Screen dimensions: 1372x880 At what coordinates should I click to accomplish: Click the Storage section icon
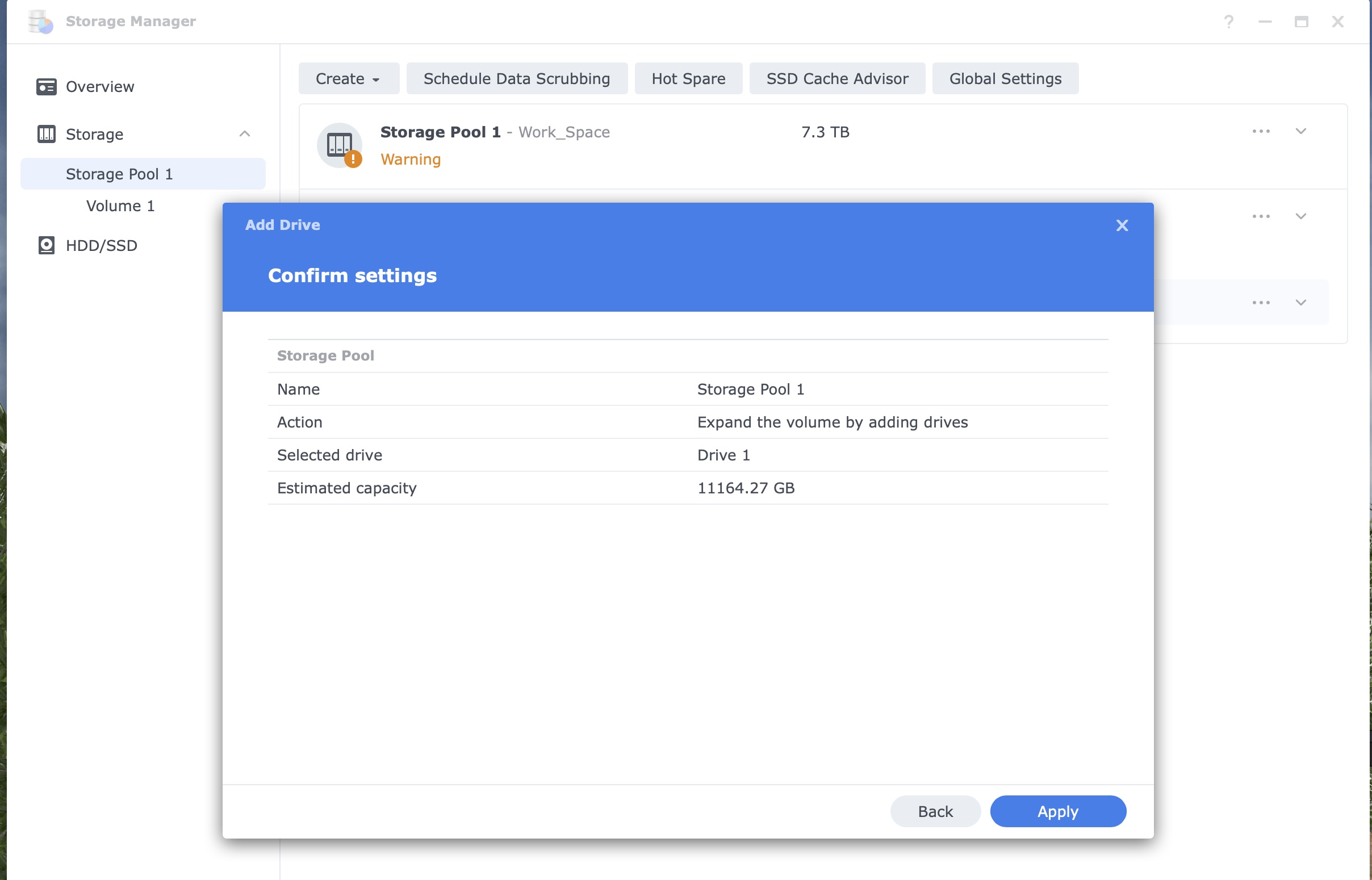47,135
